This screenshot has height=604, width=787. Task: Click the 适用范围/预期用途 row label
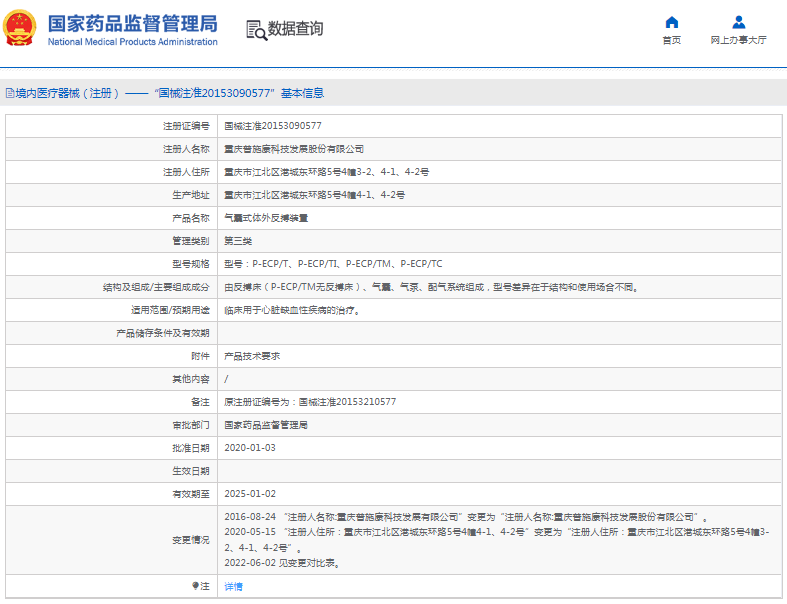point(170,310)
